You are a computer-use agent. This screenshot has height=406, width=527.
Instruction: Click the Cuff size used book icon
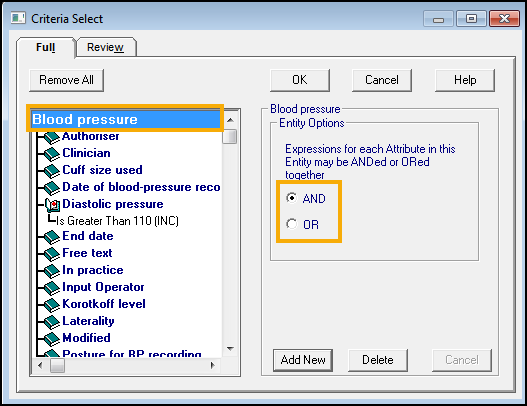click(52, 171)
